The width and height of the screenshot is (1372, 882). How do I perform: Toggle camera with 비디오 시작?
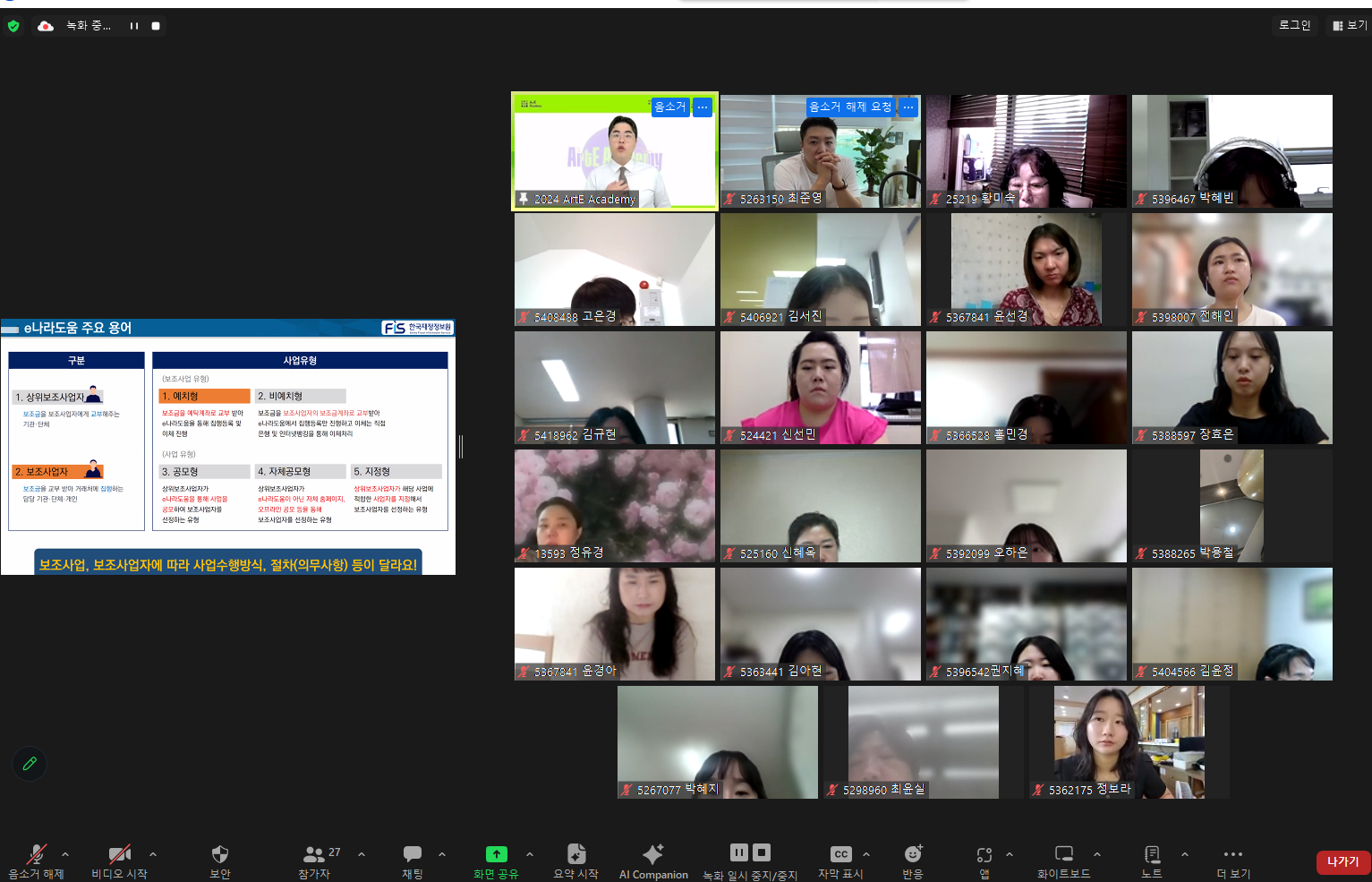coord(120,861)
